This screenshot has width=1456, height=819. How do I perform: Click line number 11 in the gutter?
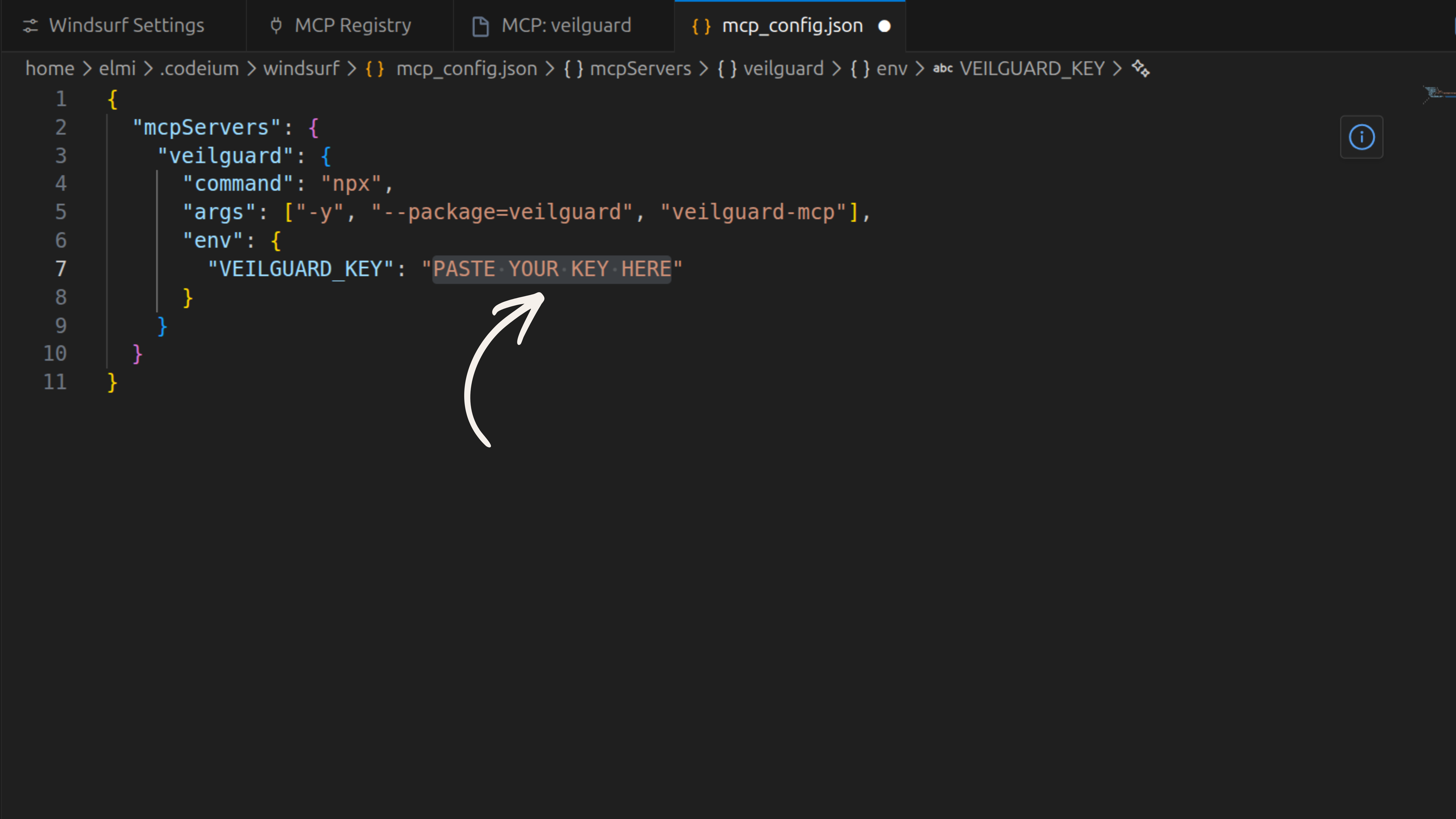click(x=55, y=382)
